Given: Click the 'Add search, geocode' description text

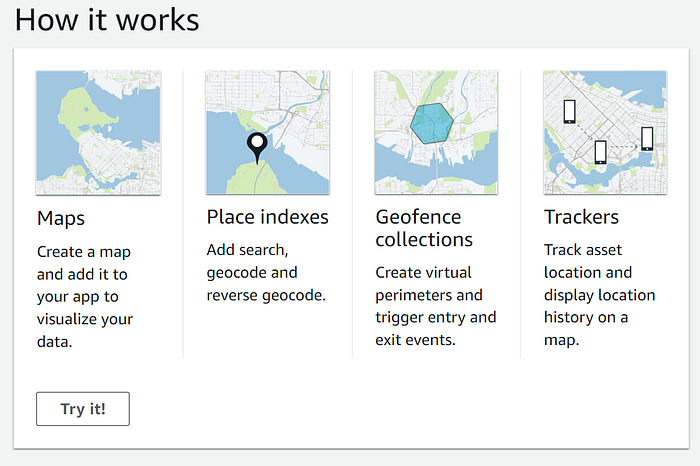Looking at the screenshot, I should tap(266, 272).
